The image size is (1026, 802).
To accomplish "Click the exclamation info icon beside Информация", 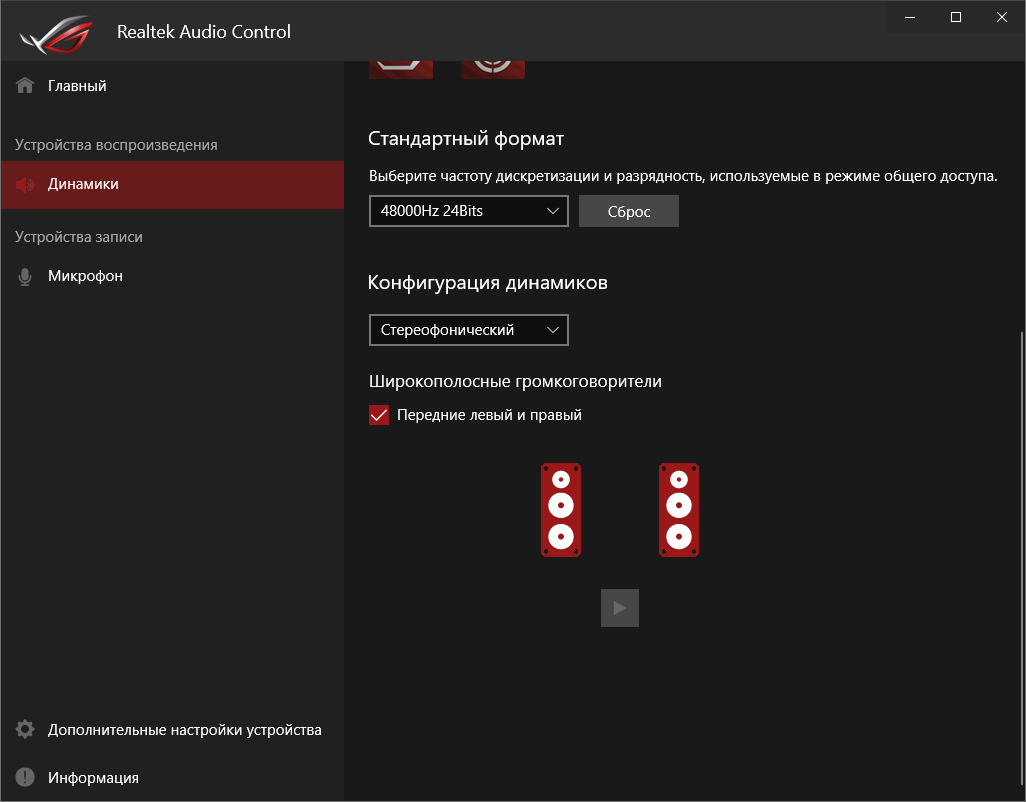I will tap(25, 778).
